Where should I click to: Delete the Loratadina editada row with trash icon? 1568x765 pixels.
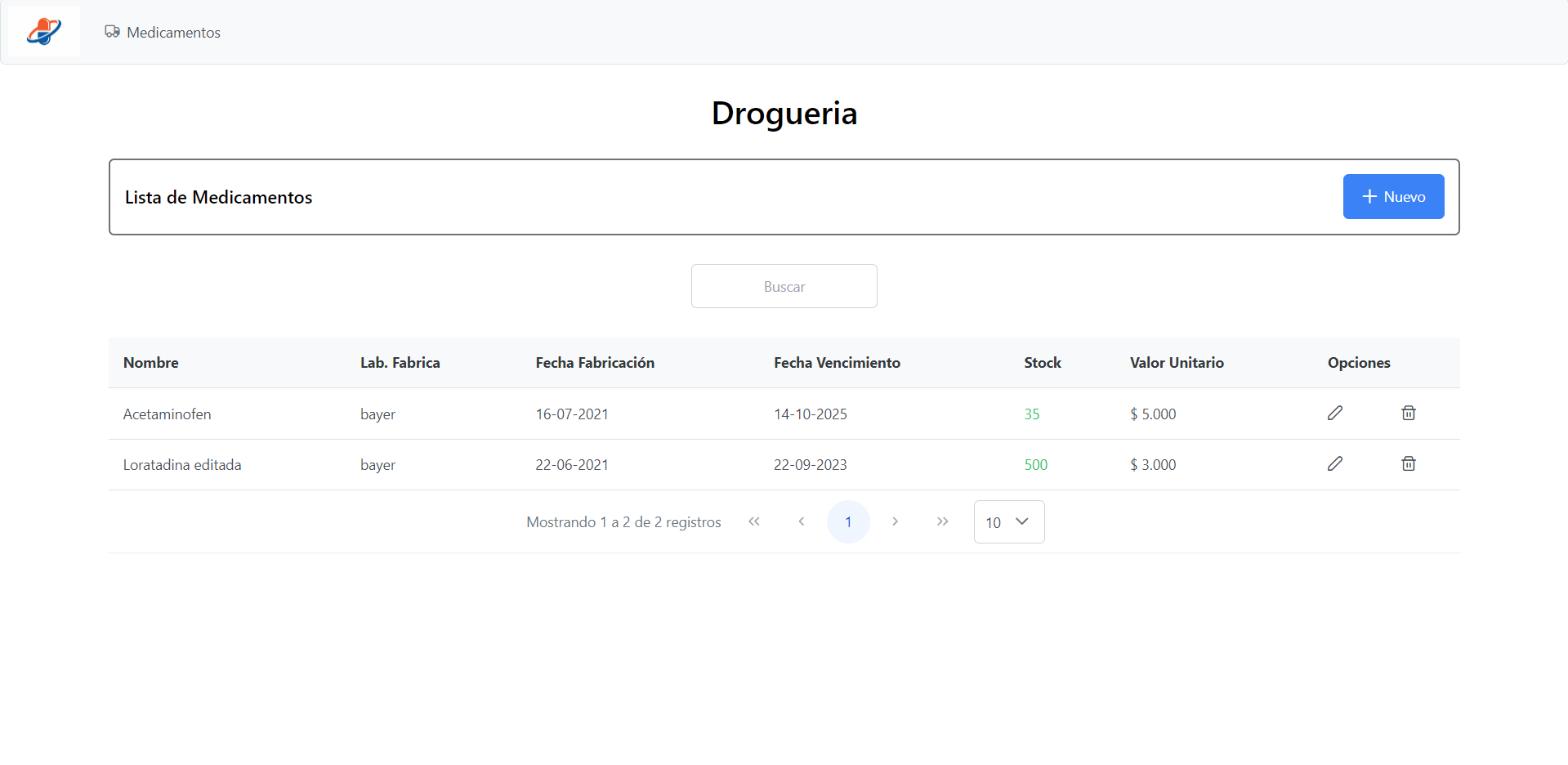[x=1408, y=463]
